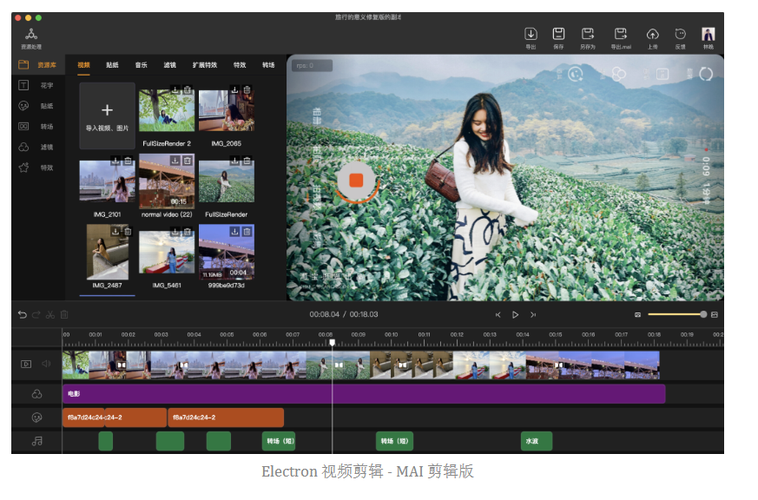Select the IMG_2065 thumbnail
Viewport: 758px width, 500px height.
tap(226, 110)
